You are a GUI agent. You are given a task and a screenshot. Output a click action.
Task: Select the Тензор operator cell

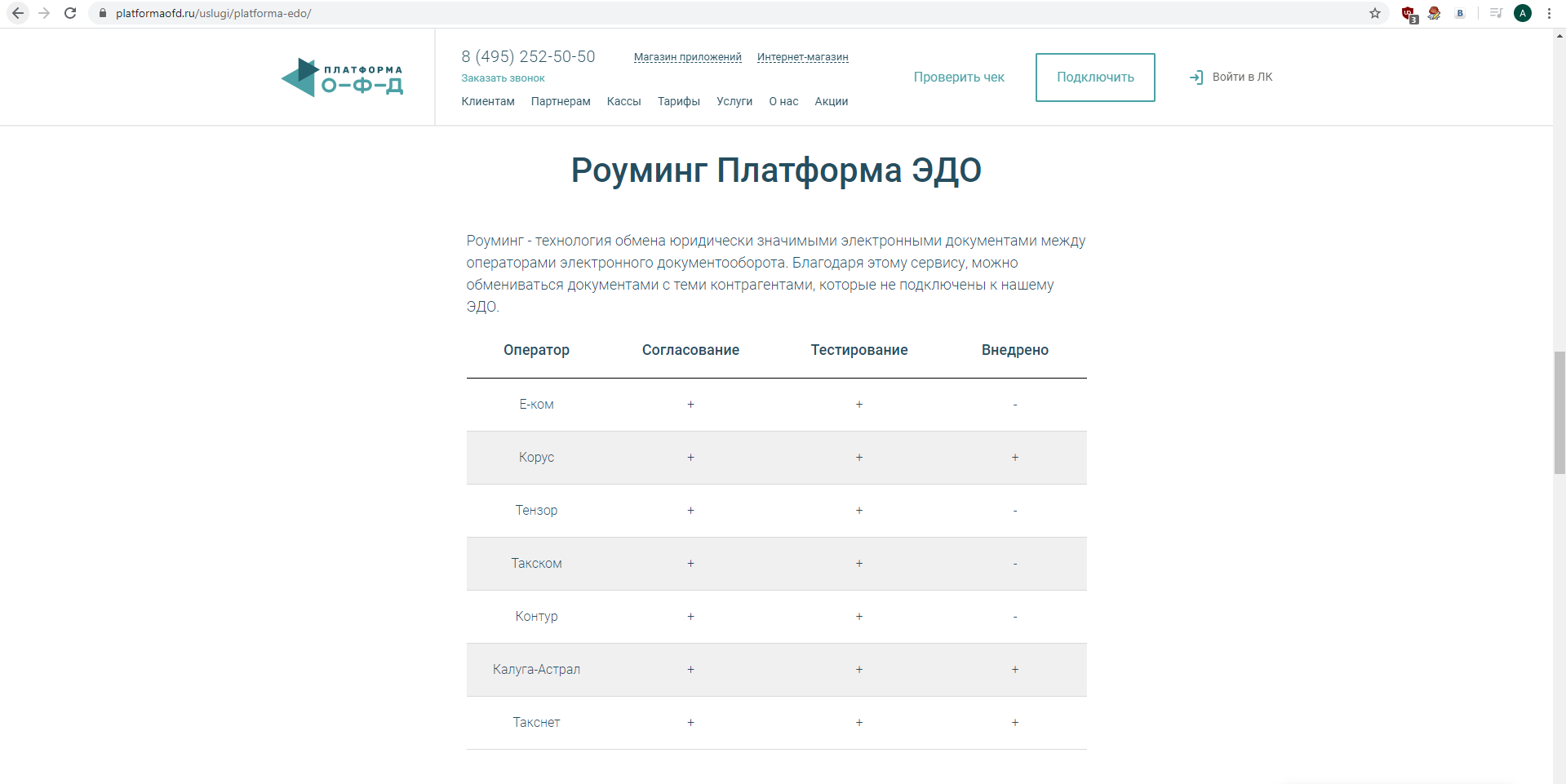(537, 511)
